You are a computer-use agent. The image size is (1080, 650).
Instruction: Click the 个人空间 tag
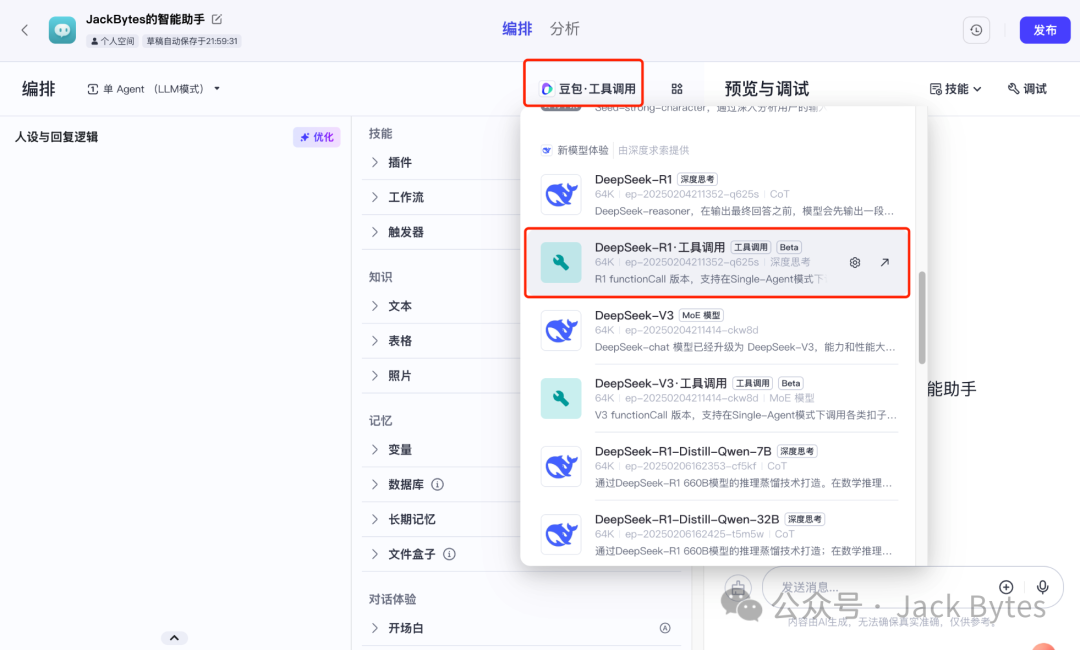pos(113,41)
